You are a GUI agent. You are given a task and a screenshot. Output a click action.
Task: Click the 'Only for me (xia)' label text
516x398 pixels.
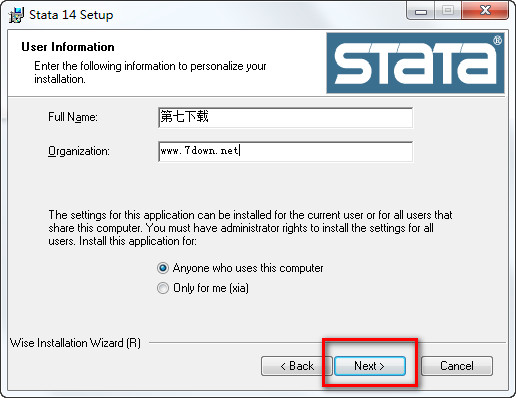[211, 288]
